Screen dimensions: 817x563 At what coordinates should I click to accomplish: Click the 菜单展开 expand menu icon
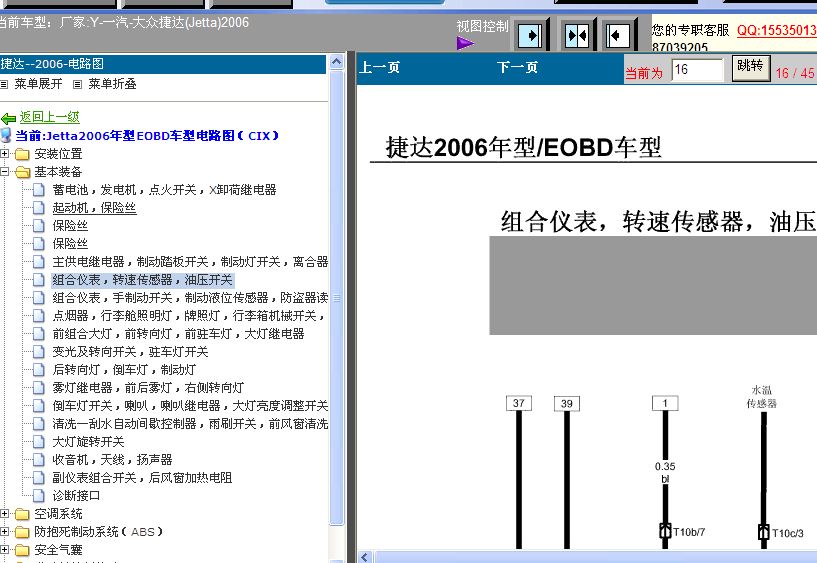[x=4, y=84]
